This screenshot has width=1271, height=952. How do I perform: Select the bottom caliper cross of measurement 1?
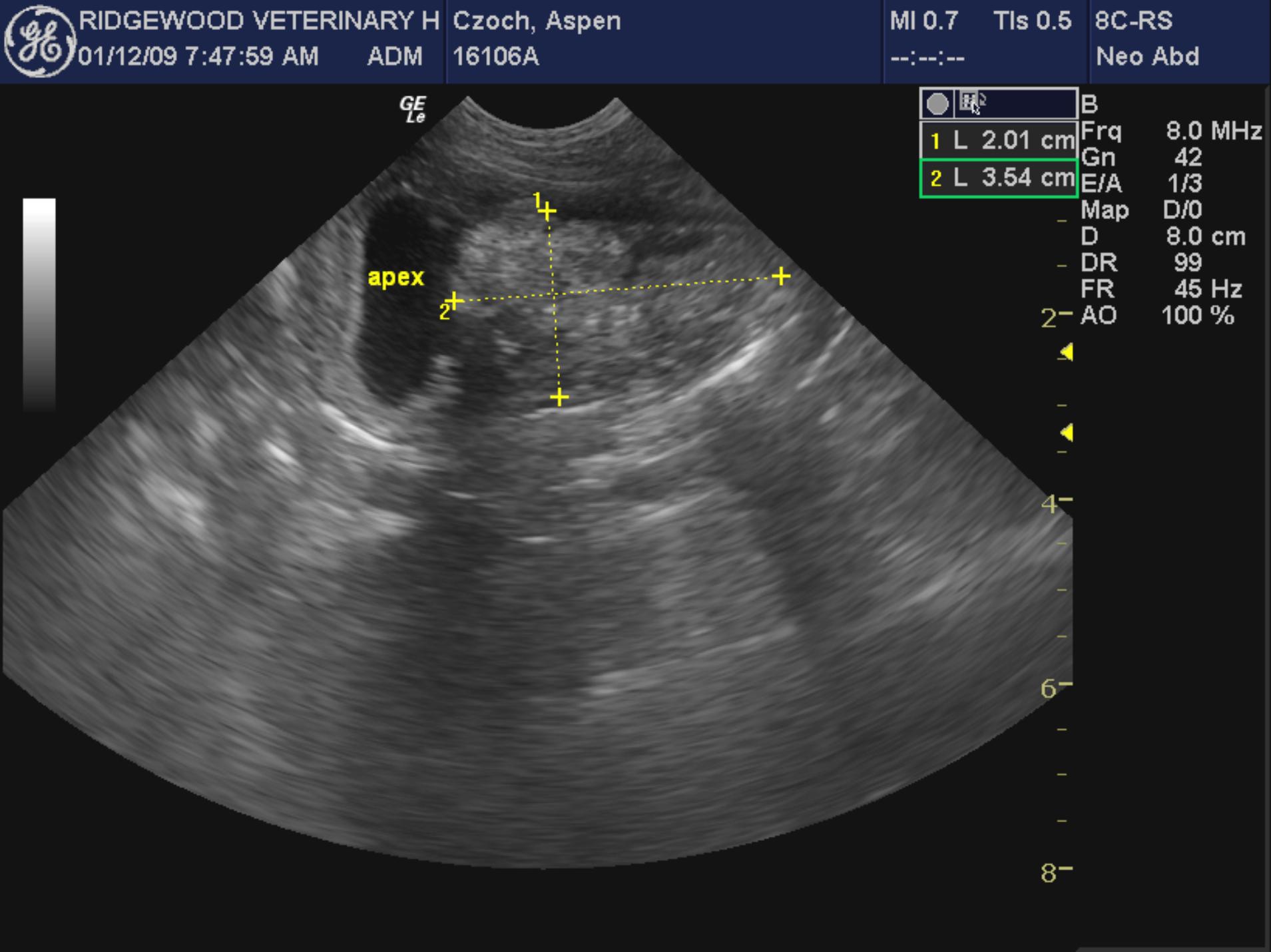559,398
